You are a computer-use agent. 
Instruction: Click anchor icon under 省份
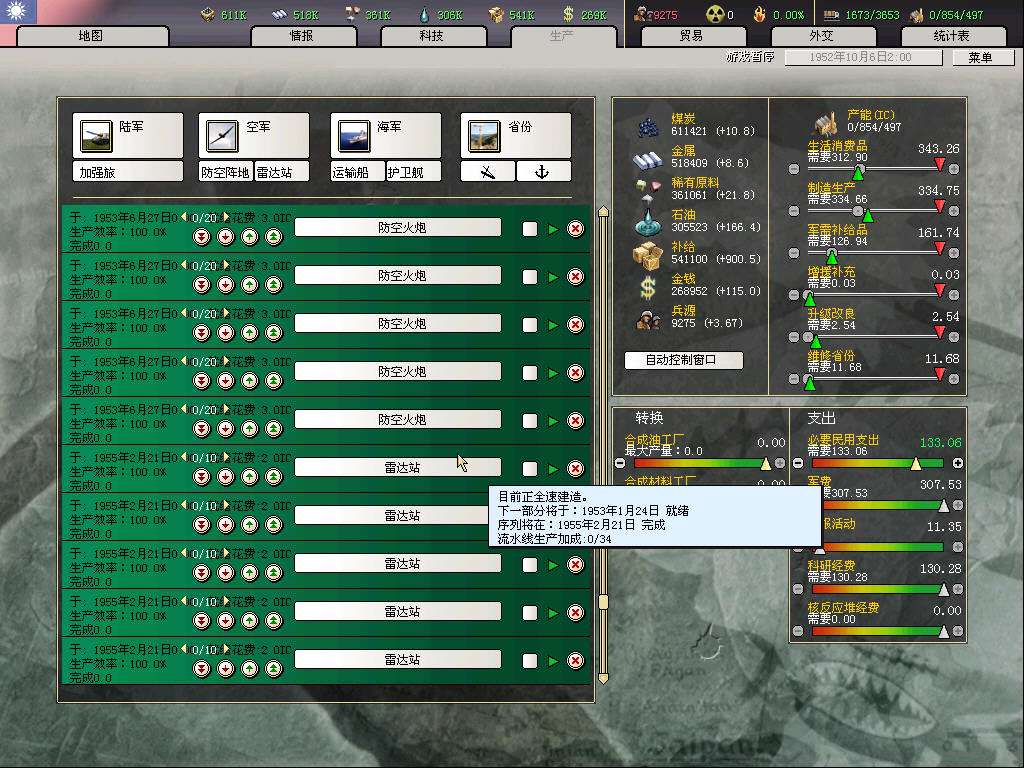pos(543,172)
